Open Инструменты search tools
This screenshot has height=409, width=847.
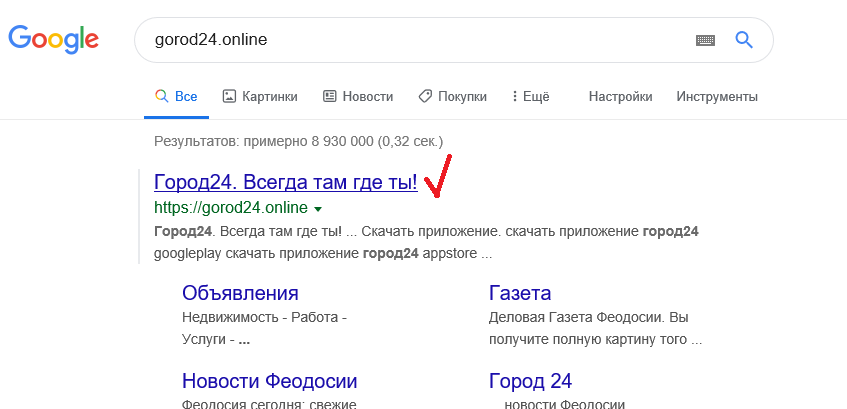(717, 97)
